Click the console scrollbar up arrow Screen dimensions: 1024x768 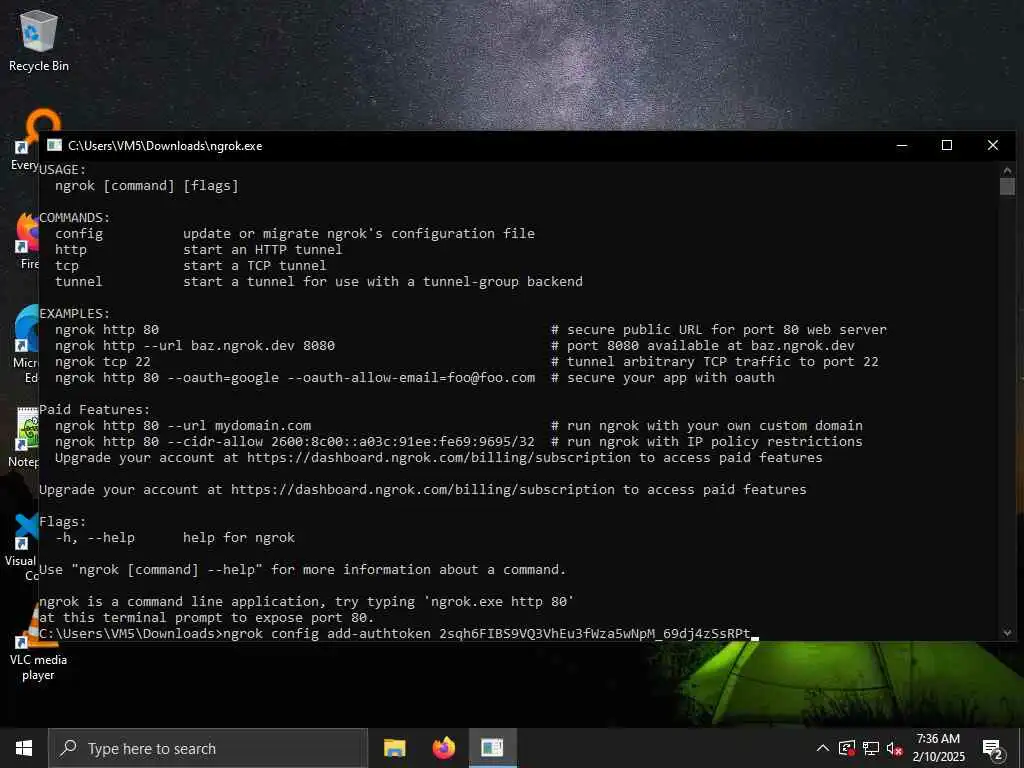coord(1007,171)
